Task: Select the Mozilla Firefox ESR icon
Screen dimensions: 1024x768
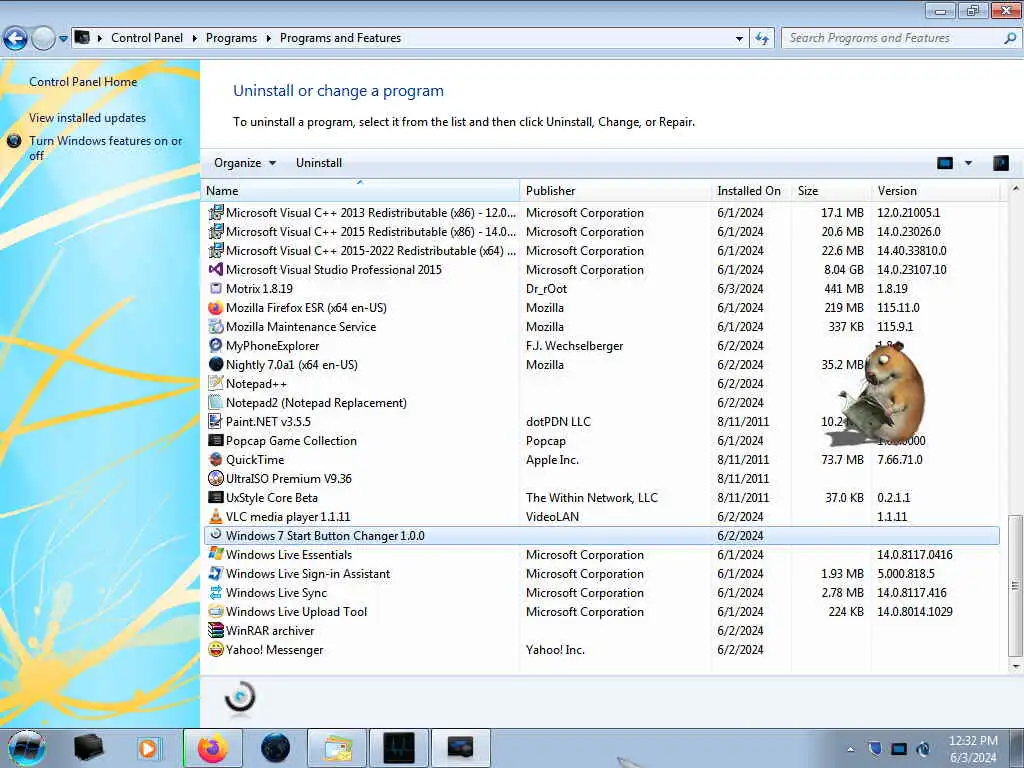Action: click(x=216, y=308)
